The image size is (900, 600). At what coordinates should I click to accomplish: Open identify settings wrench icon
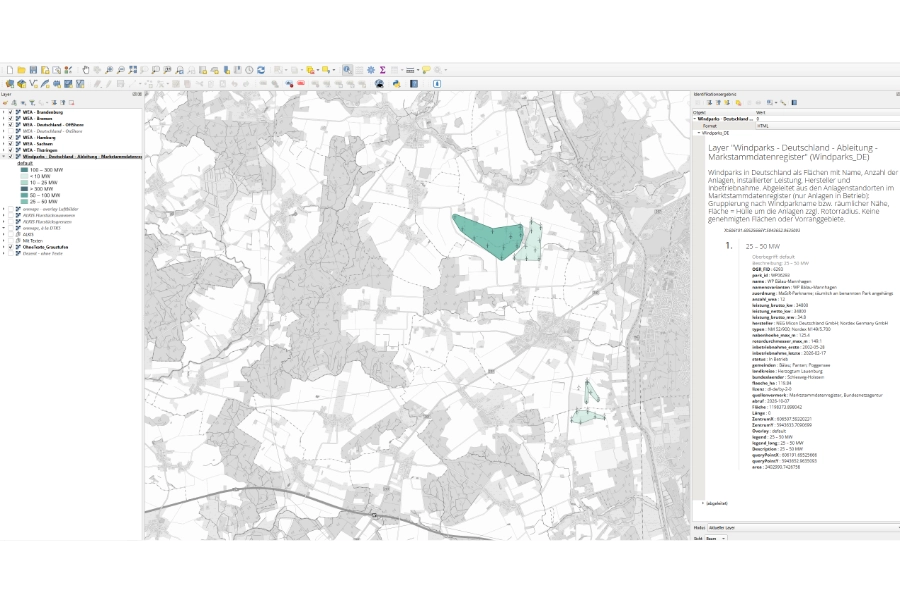783,103
